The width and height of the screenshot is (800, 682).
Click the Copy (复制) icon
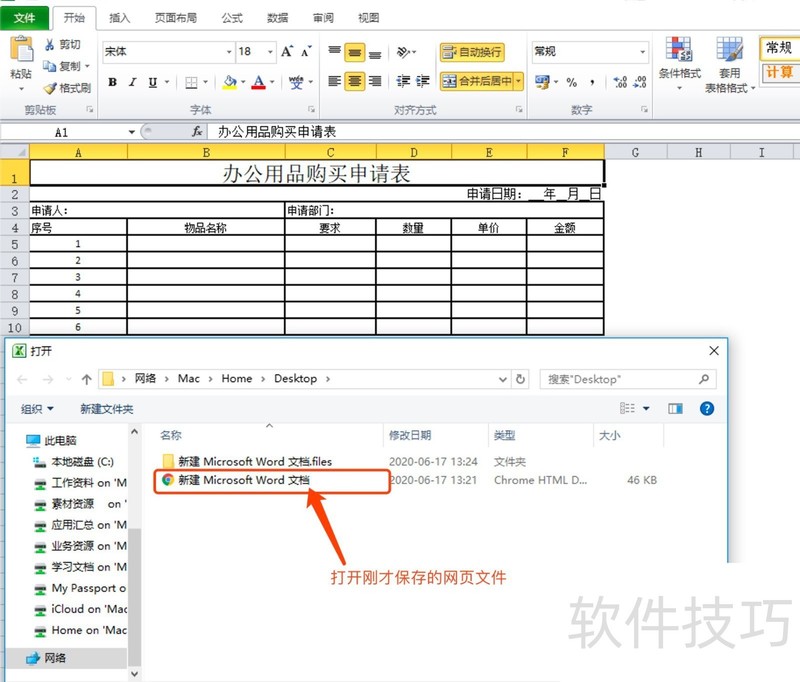49,66
